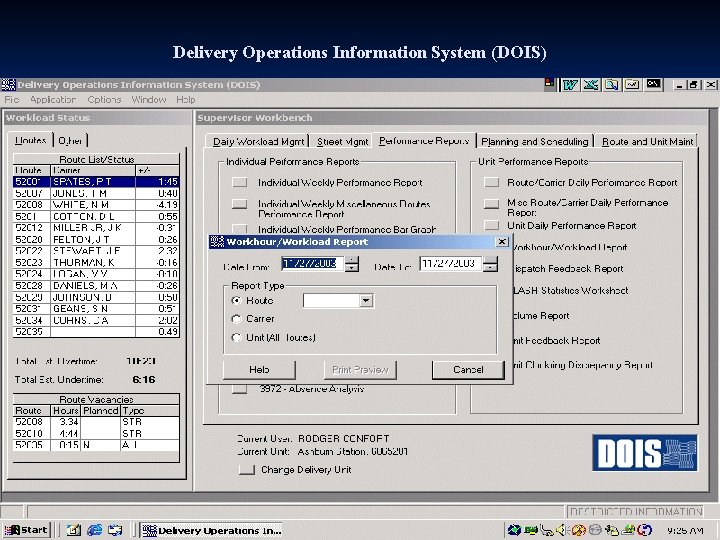Click the clock in the system tray
The width and height of the screenshot is (720, 540).
click(x=685, y=530)
